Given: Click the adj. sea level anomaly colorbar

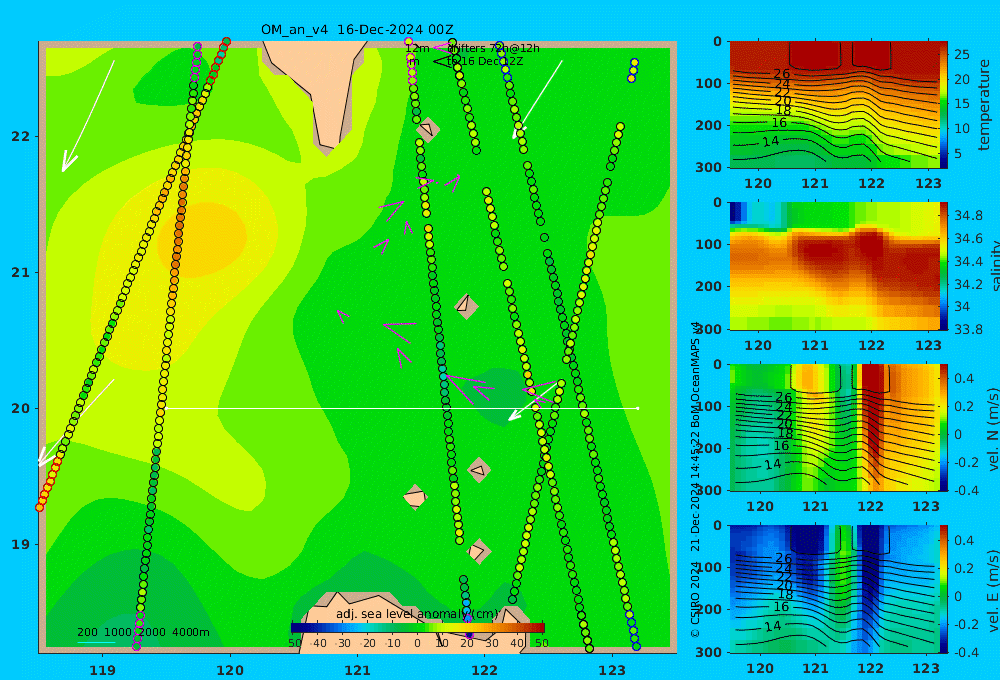Looking at the screenshot, I should click(418, 627).
